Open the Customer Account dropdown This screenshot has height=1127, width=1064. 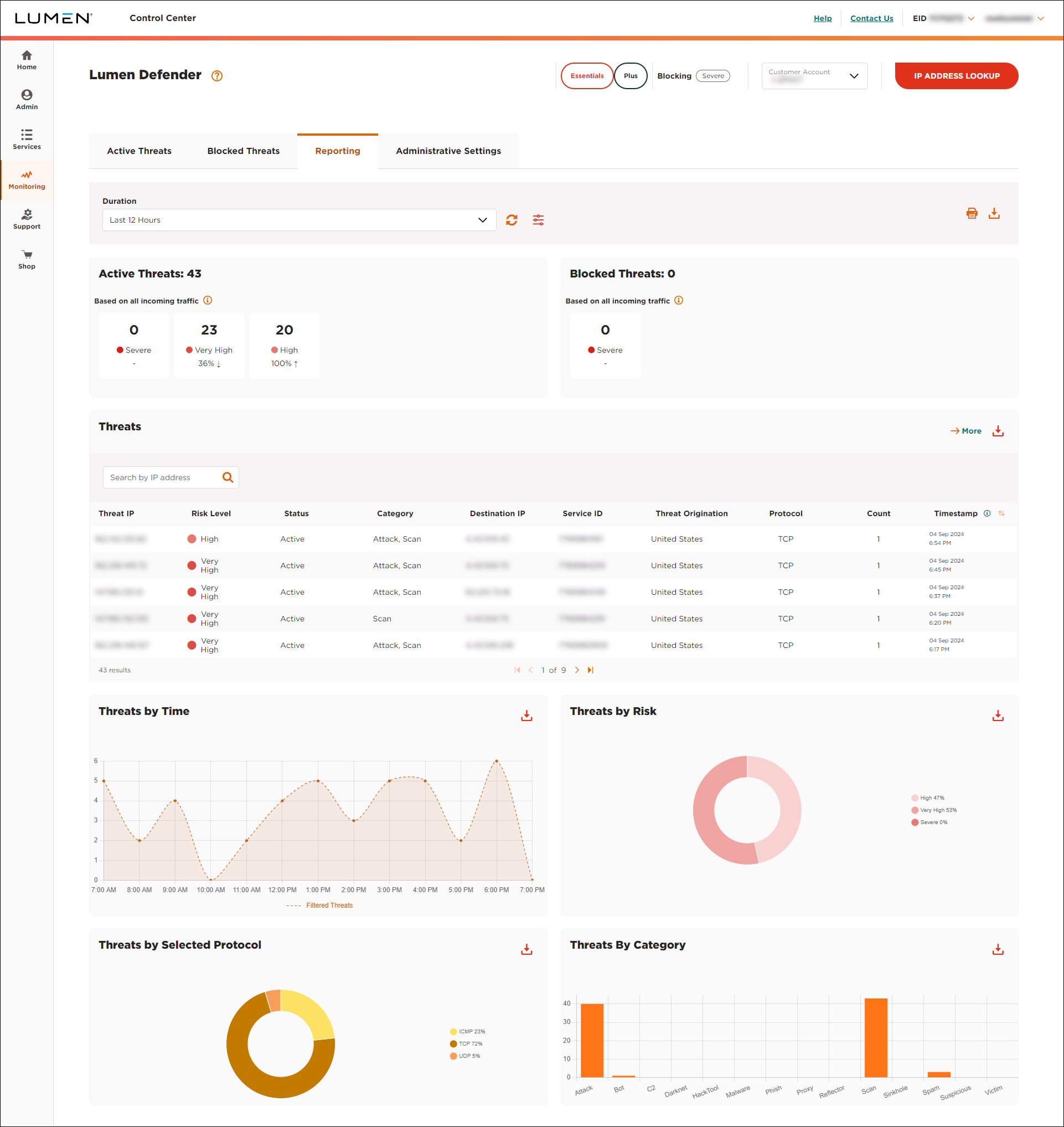pos(814,76)
